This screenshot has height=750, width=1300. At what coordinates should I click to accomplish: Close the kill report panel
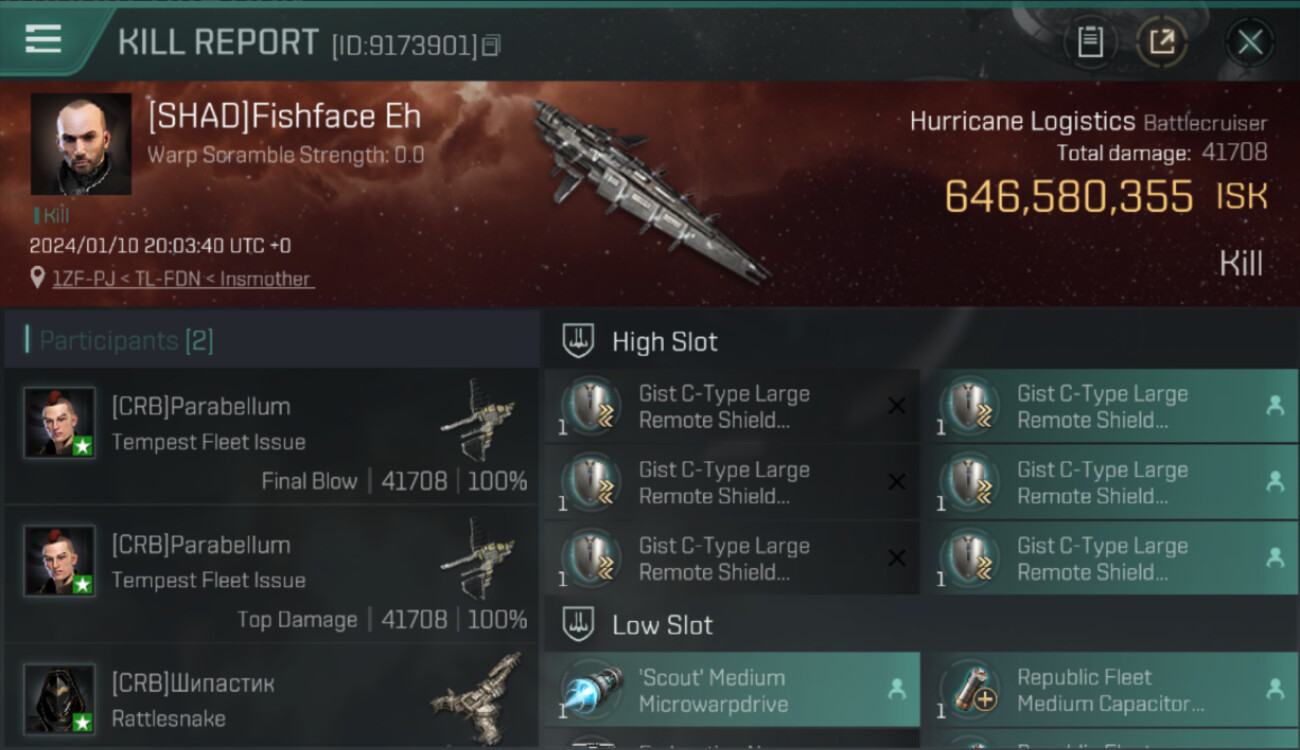coord(1250,42)
